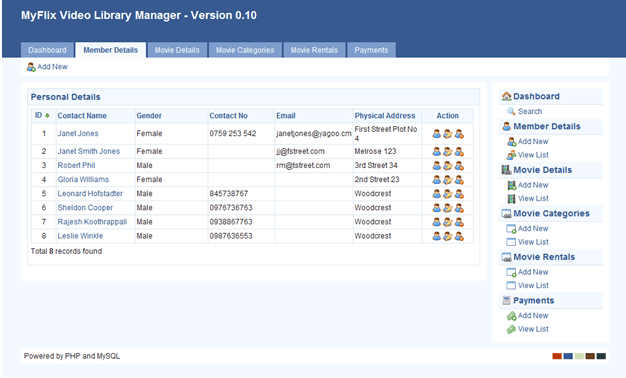Click the edit icon in Sheldon Cooper's row
Screen dimensions: 626x378
point(448,208)
